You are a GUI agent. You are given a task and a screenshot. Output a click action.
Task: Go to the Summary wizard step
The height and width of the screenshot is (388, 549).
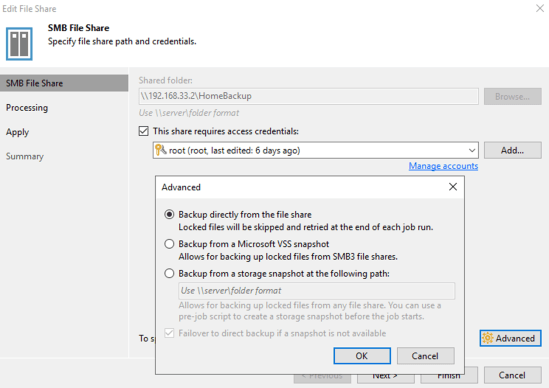click(x=25, y=156)
